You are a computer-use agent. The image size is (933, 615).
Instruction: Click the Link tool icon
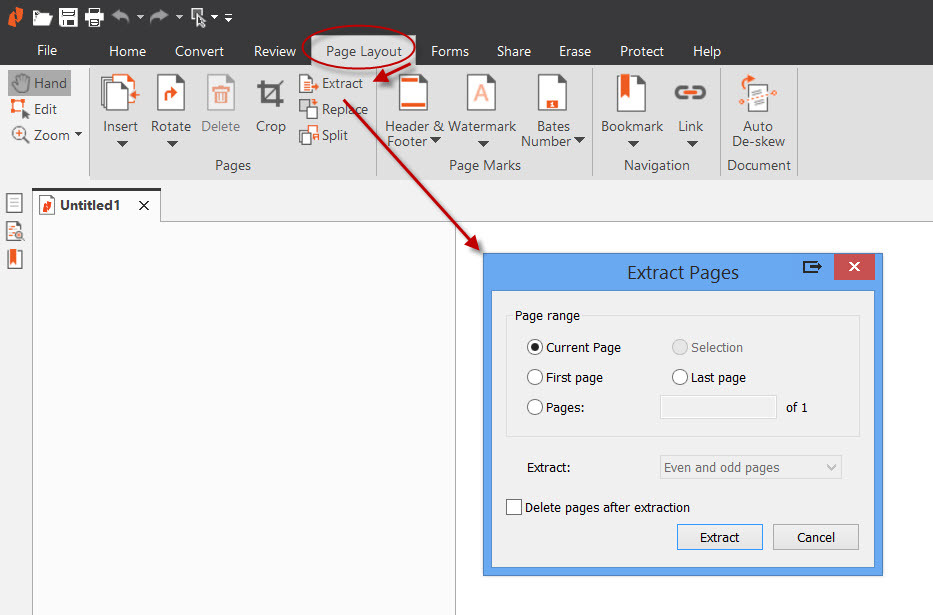point(690,94)
